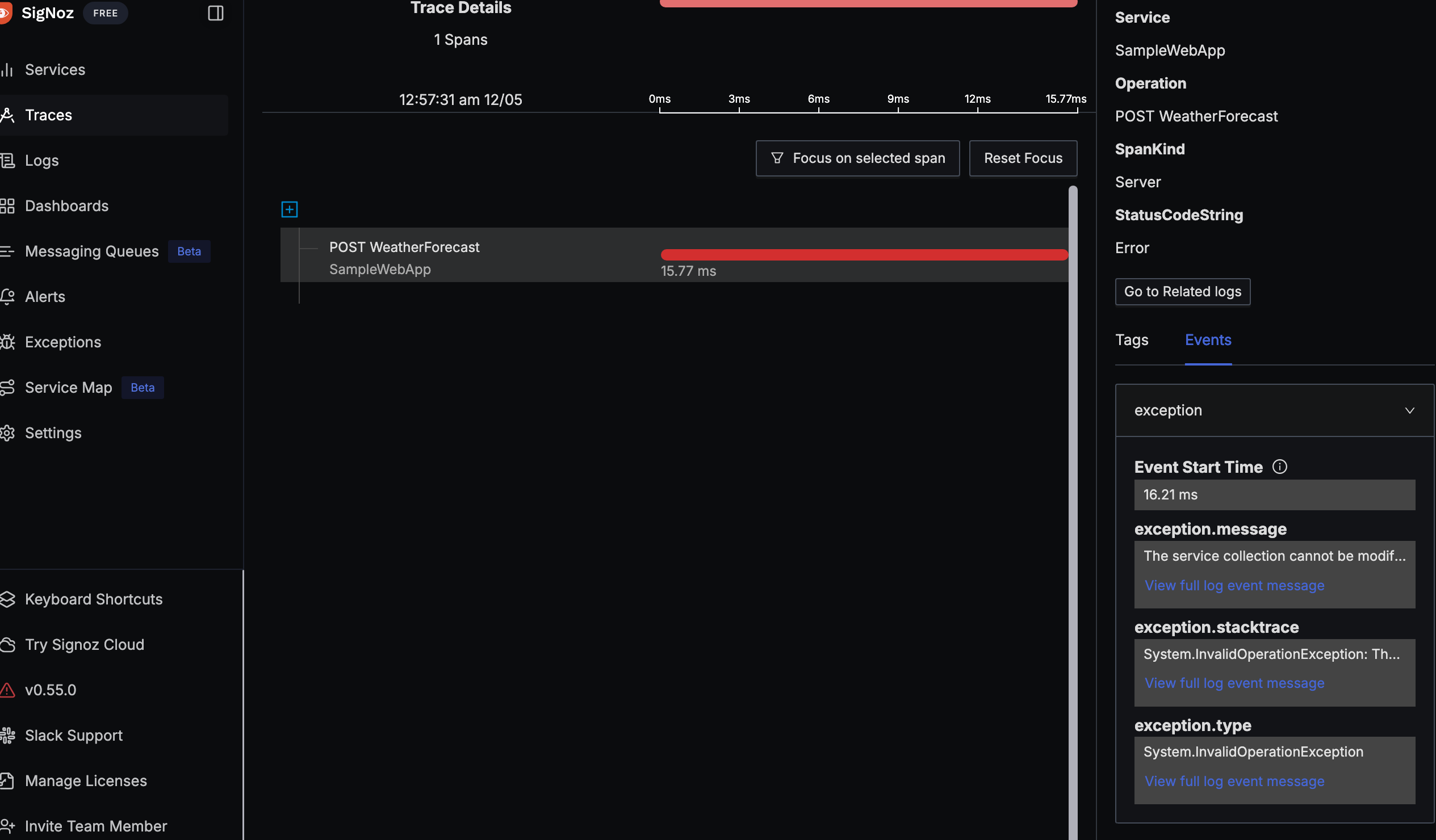1436x840 pixels.
Task: Toggle the sidebar collapse icon
Action: pyautogui.click(x=215, y=13)
